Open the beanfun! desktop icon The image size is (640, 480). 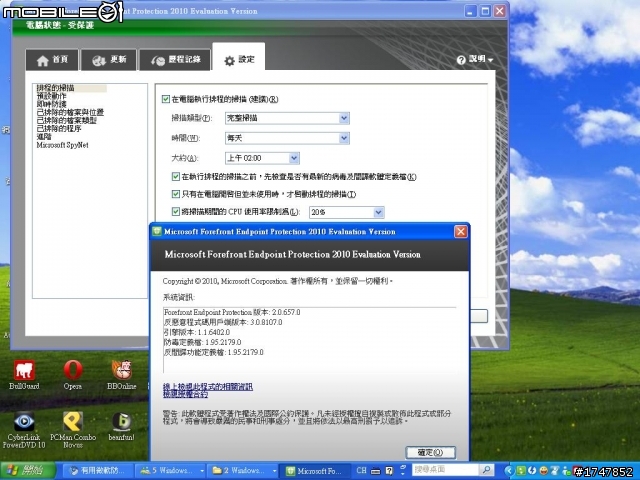(x=122, y=427)
